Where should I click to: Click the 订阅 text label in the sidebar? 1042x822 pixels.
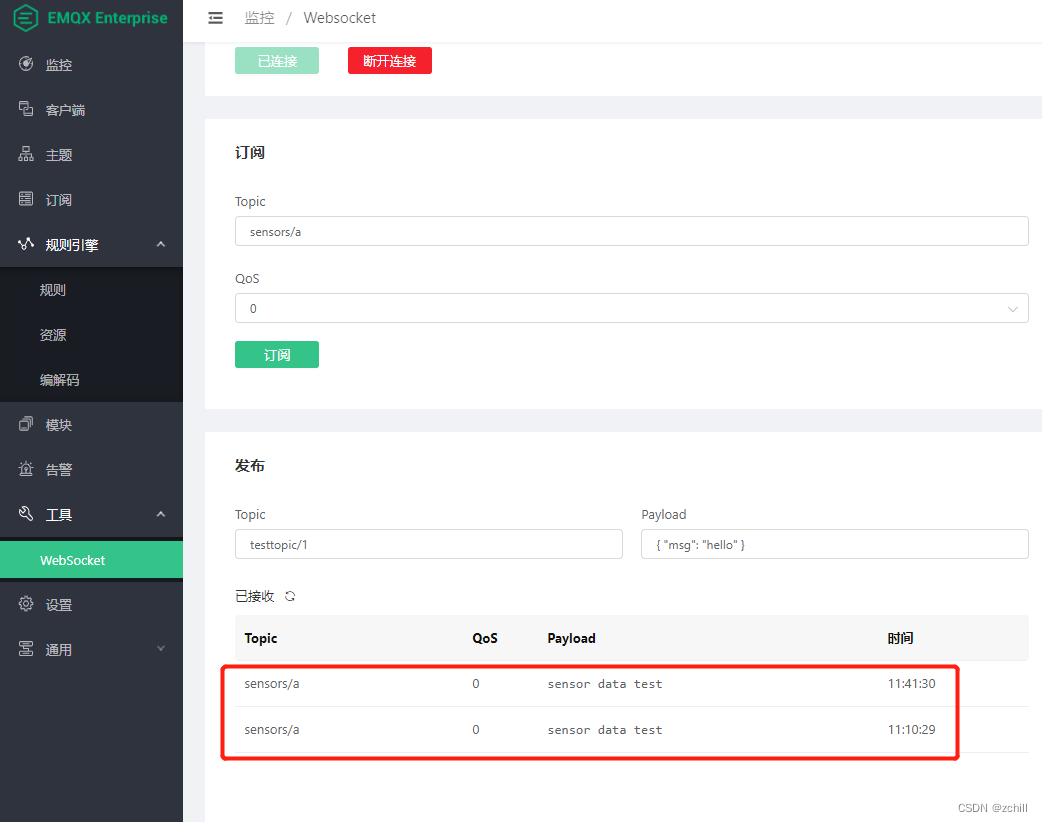coord(58,199)
